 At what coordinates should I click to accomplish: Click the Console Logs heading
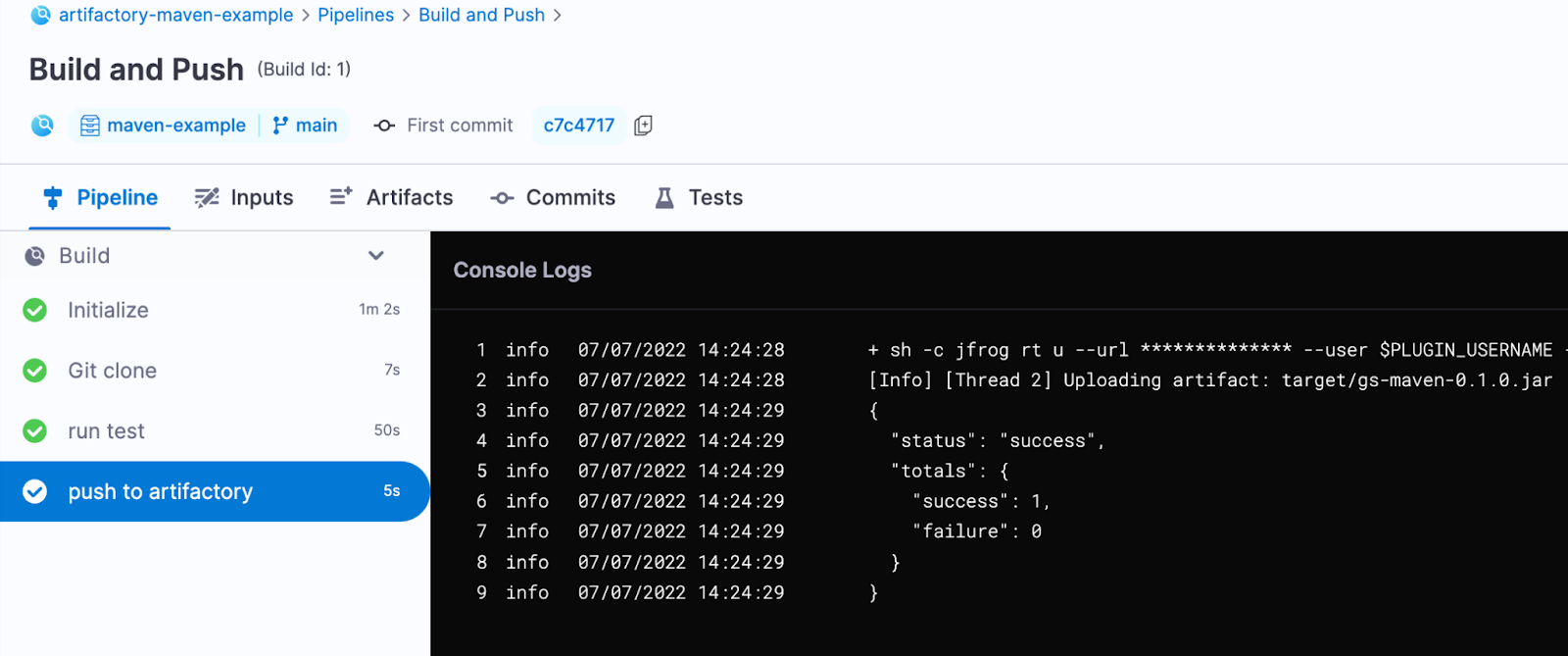pos(522,271)
